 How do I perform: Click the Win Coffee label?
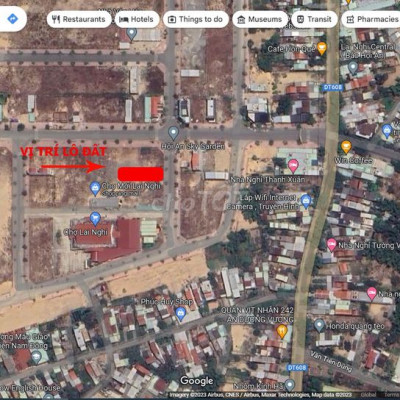353,160
